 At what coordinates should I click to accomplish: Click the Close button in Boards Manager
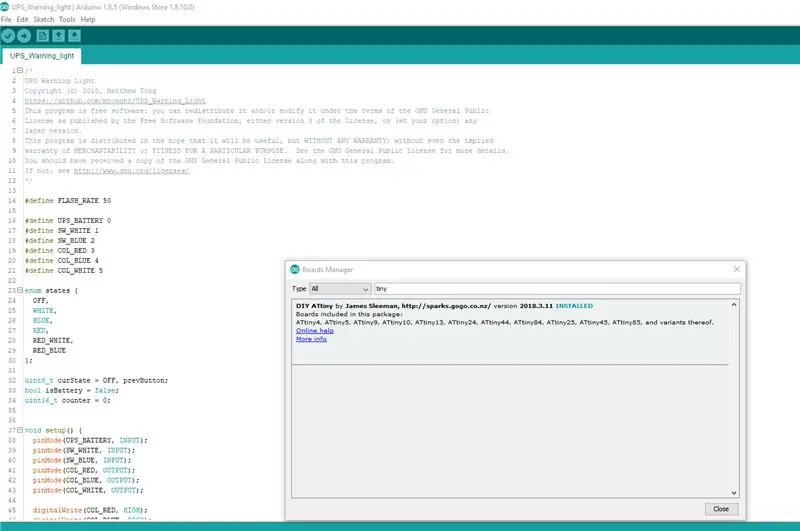point(721,509)
